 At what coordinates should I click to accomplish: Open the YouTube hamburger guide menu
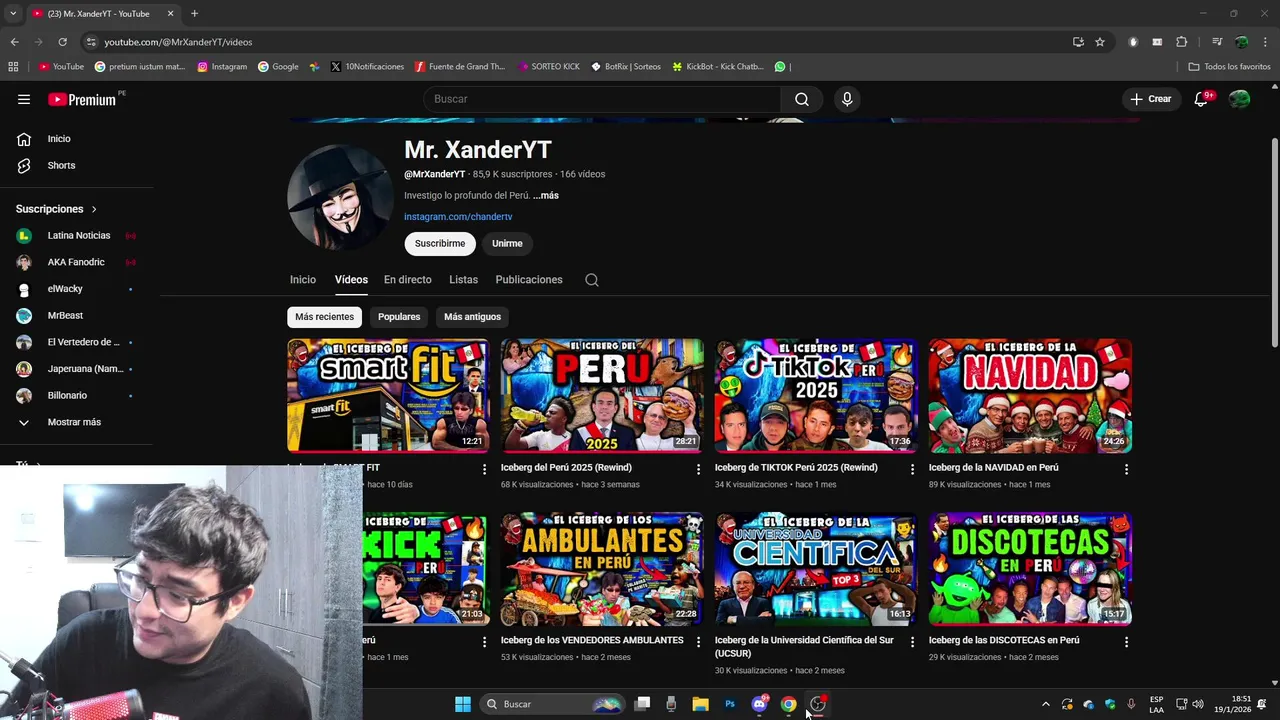[x=24, y=99]
